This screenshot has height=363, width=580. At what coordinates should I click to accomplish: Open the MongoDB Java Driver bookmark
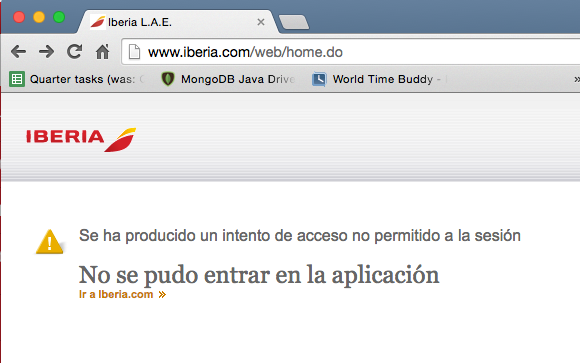point(228,79)
